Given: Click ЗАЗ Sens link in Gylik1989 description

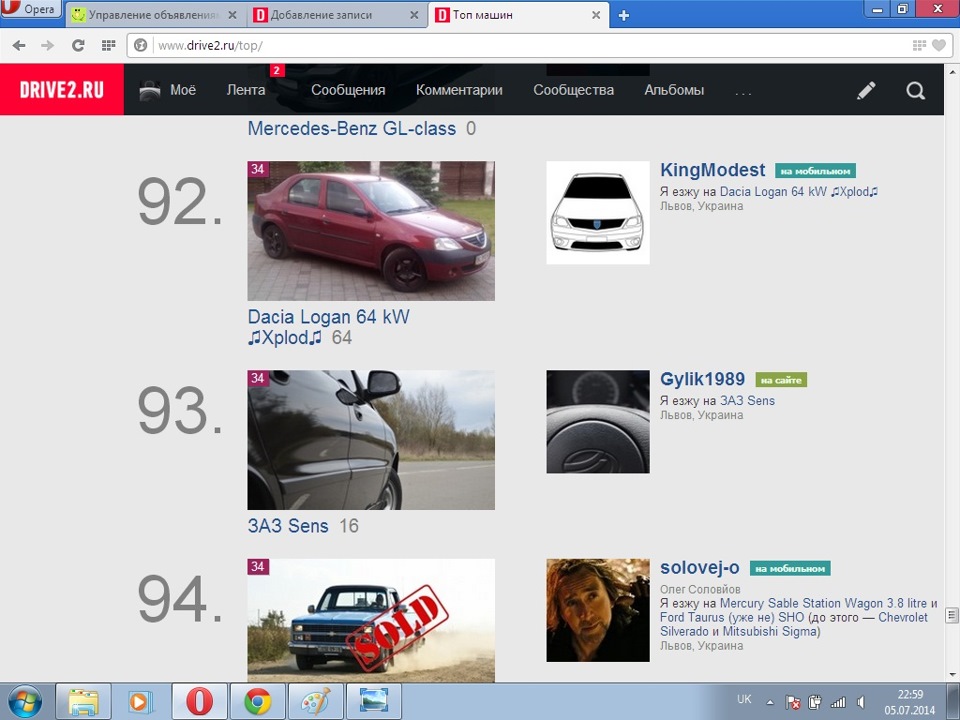Looking at the screenshot, I should point(747,400).
